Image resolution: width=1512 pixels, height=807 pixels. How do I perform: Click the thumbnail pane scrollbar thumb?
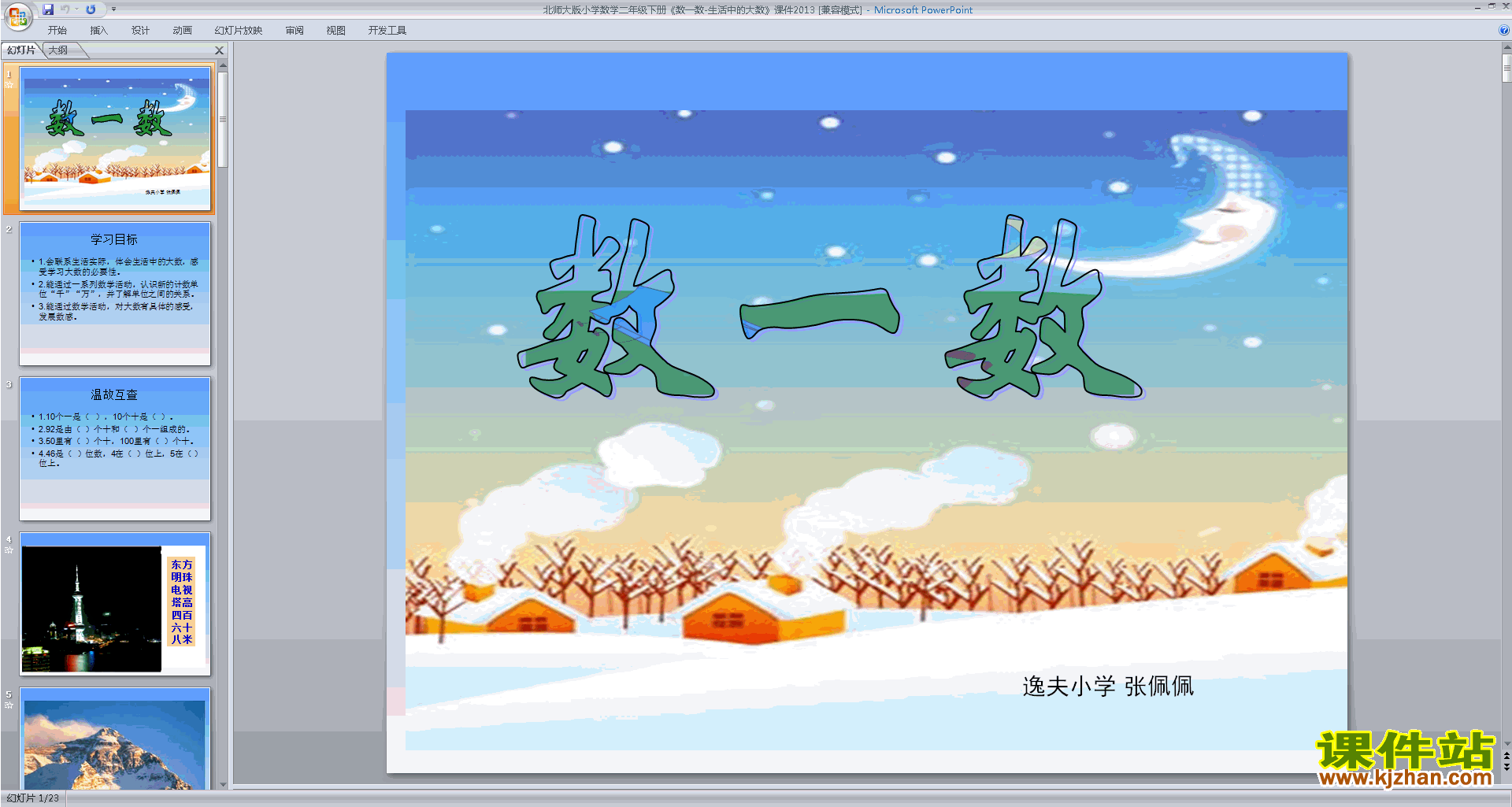point(223,120)
